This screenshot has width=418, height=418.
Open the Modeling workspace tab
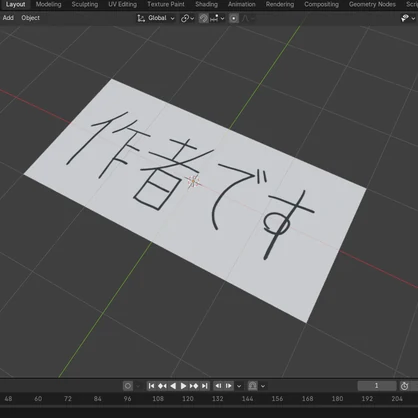tap(49, 4)
